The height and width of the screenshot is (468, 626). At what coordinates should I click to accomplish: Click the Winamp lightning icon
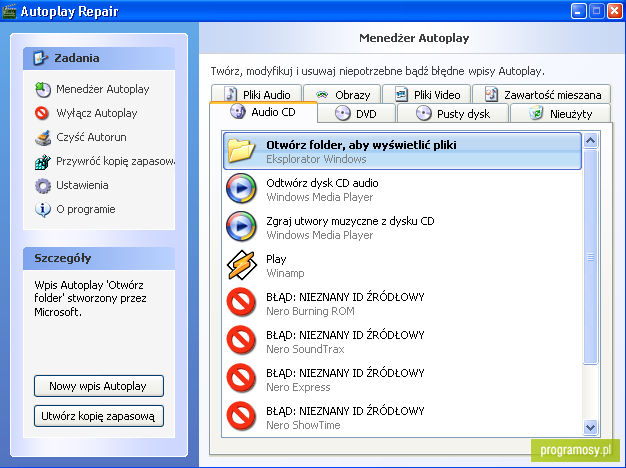point(241,264)
